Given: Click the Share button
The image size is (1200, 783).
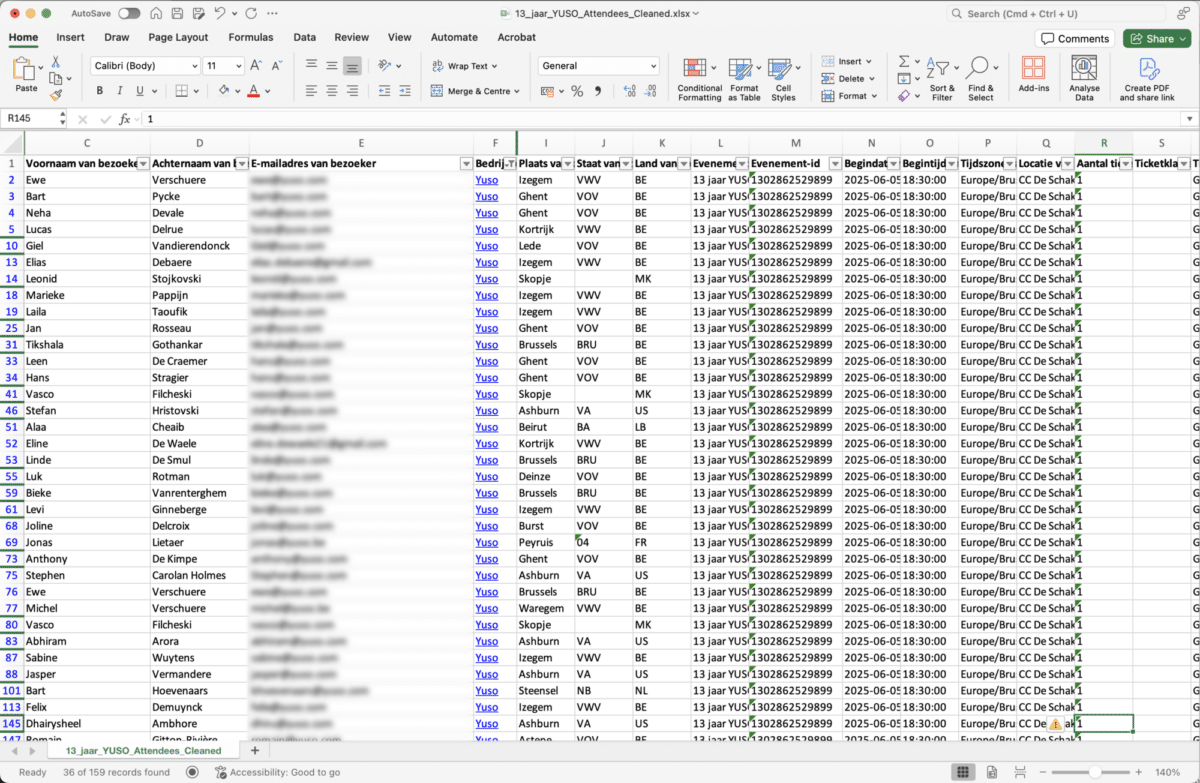Looking at the screenshot, I should (1155, 38).
